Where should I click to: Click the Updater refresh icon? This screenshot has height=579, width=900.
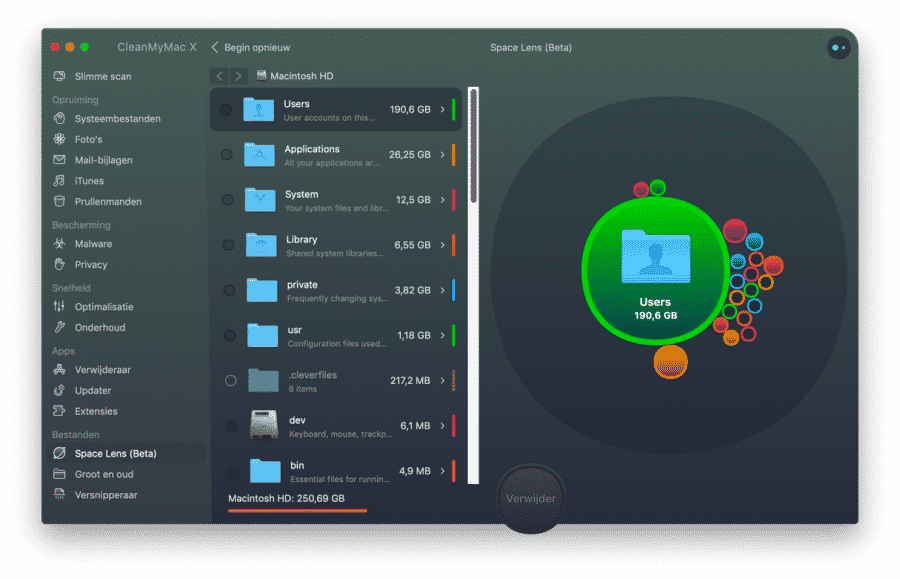[x=59, y=390]
